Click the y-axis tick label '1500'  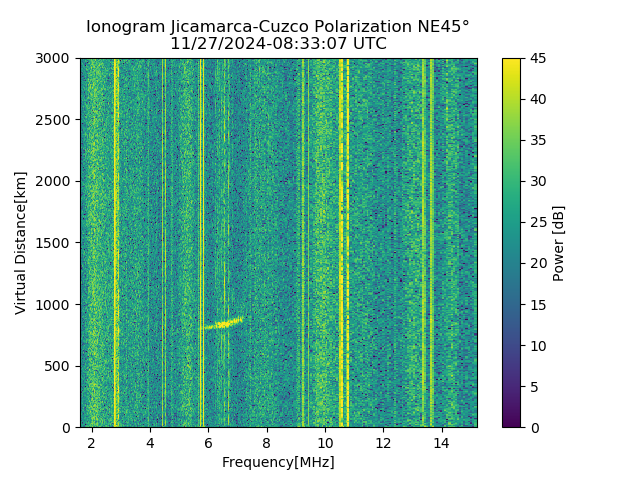(x=52, y=243)
